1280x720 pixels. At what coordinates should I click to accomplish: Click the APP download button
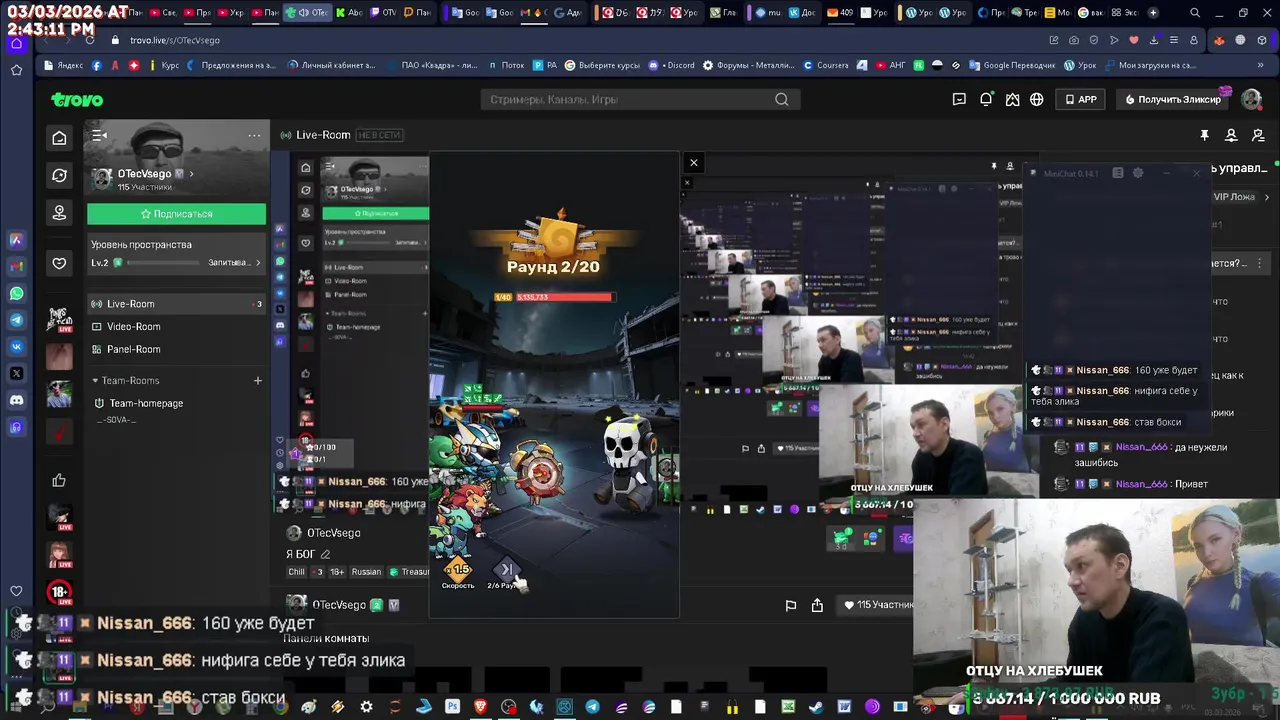click(1081, 100)
